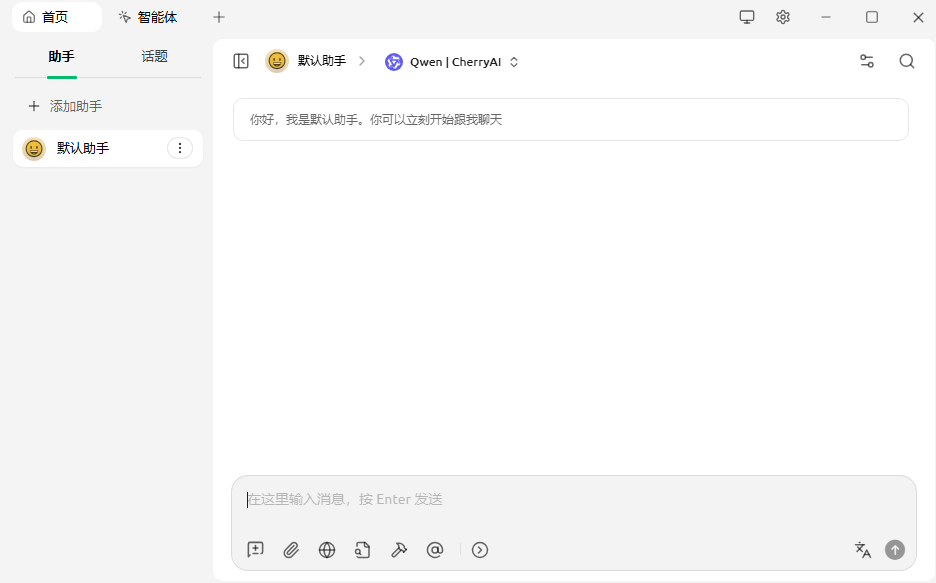
Task: Switch to the 话题 sidebar tab
Action: (x=155, y=57)
